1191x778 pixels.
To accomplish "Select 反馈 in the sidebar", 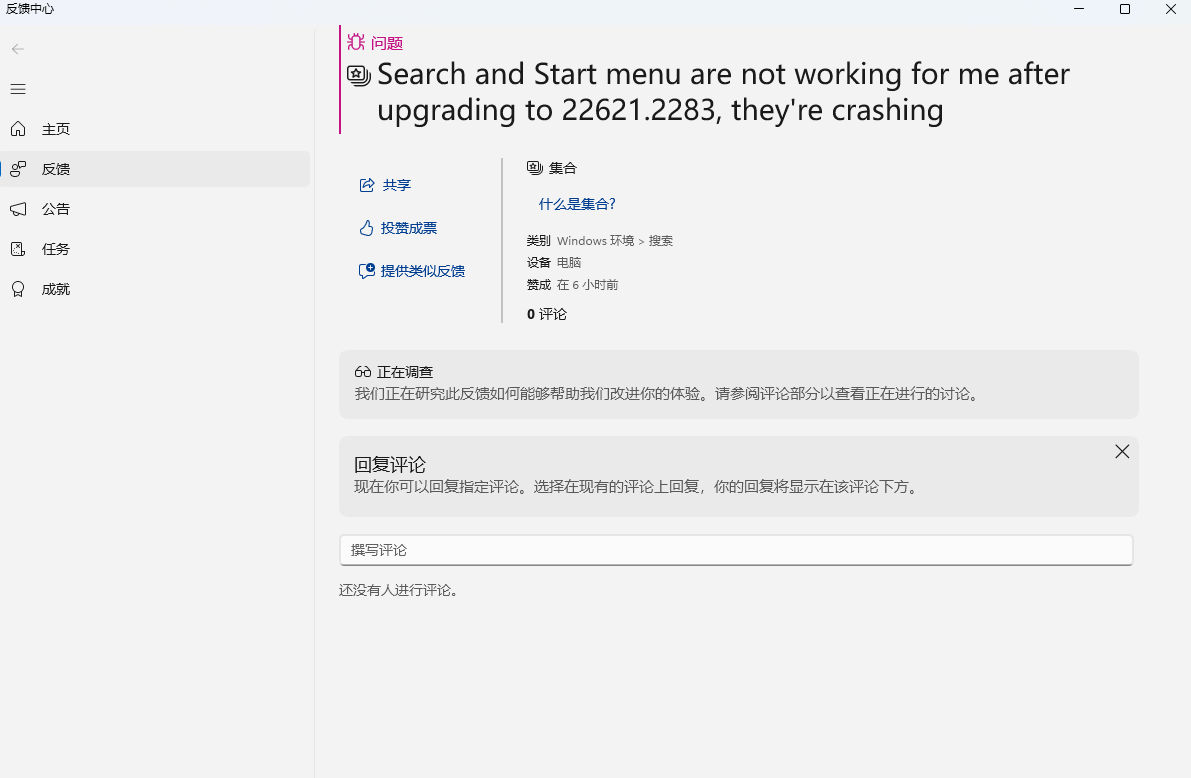I will point(155,169).
